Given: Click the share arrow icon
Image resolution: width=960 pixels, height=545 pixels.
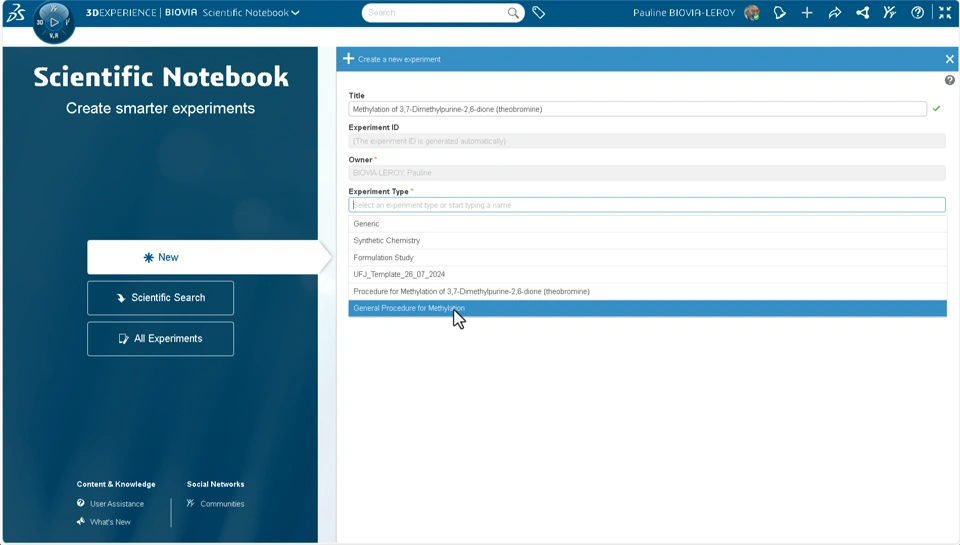Looking at the screenshot, I should click(x=834, y=12).
